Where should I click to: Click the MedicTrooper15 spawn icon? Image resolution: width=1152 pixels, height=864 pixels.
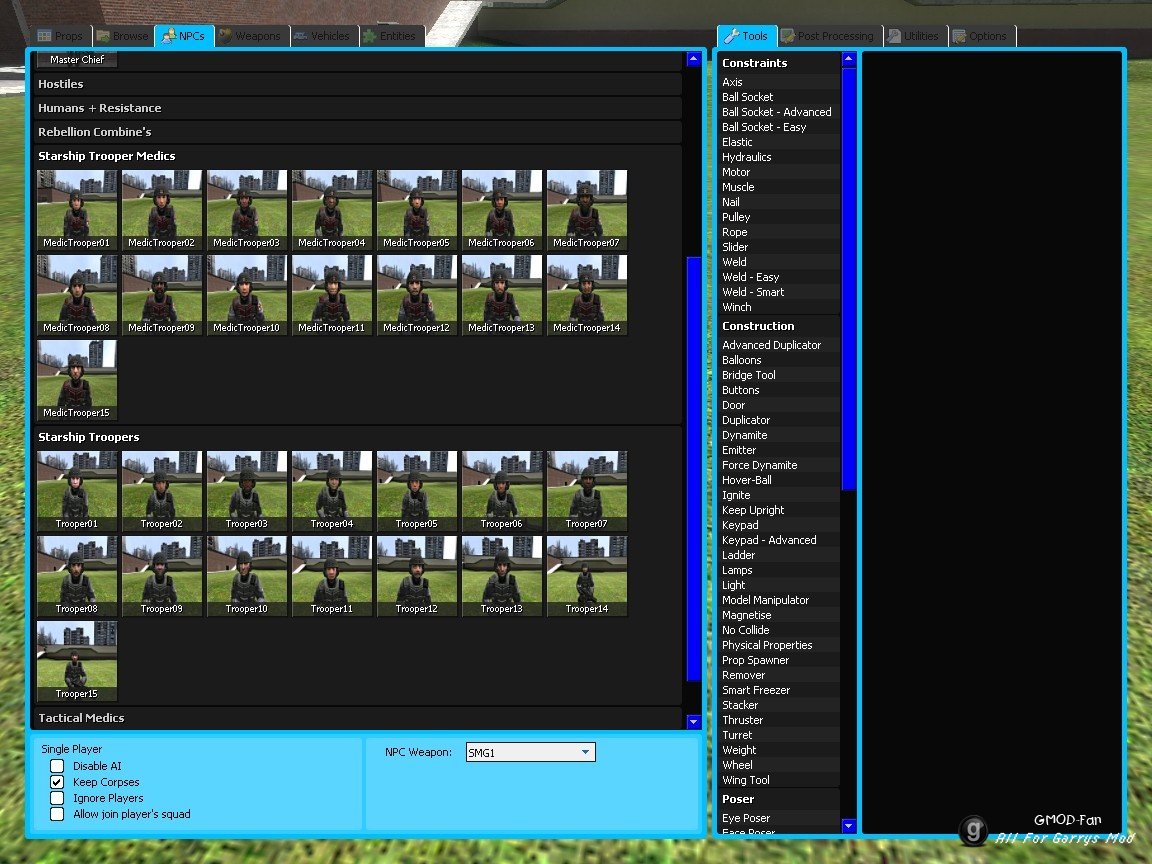[x=77, y=379]
